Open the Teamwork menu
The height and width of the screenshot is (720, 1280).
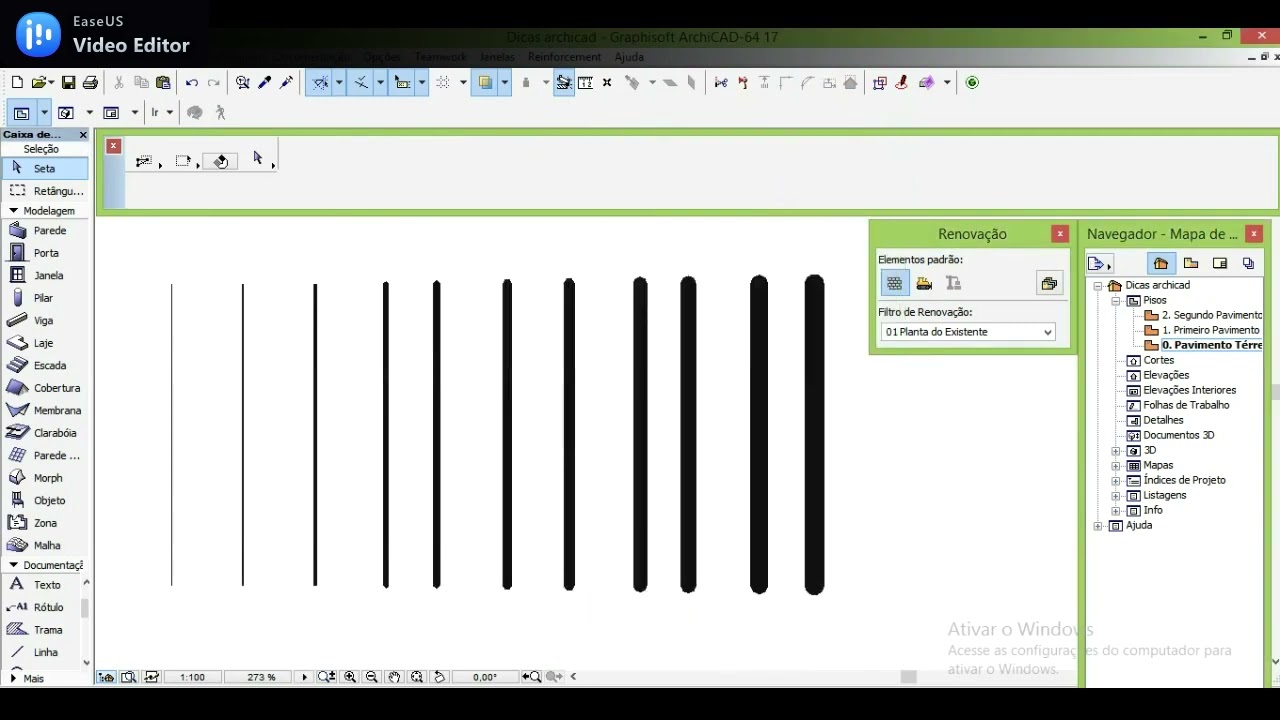click(x=440, y=57)
